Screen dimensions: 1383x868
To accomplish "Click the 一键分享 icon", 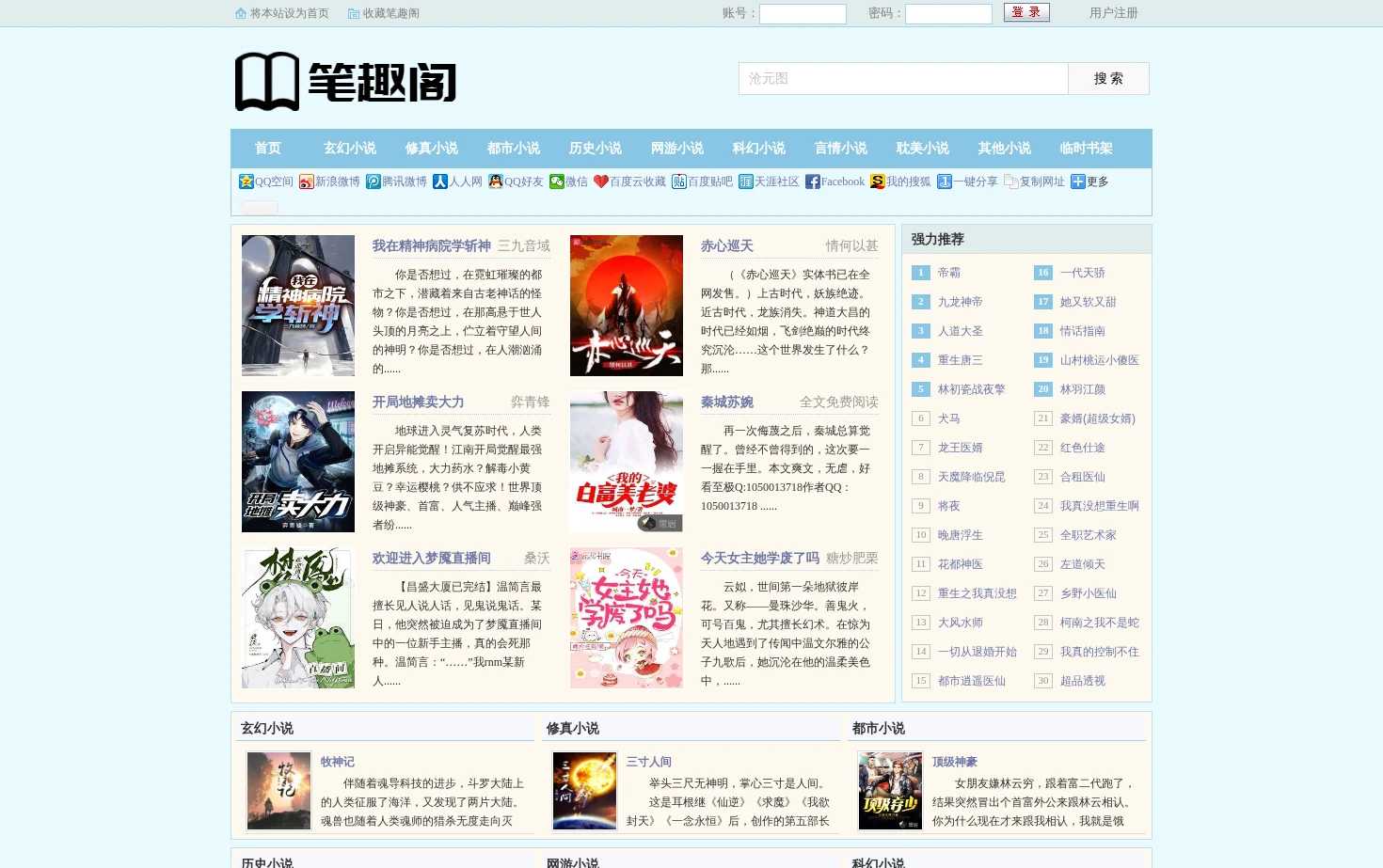I will [945, 181].
